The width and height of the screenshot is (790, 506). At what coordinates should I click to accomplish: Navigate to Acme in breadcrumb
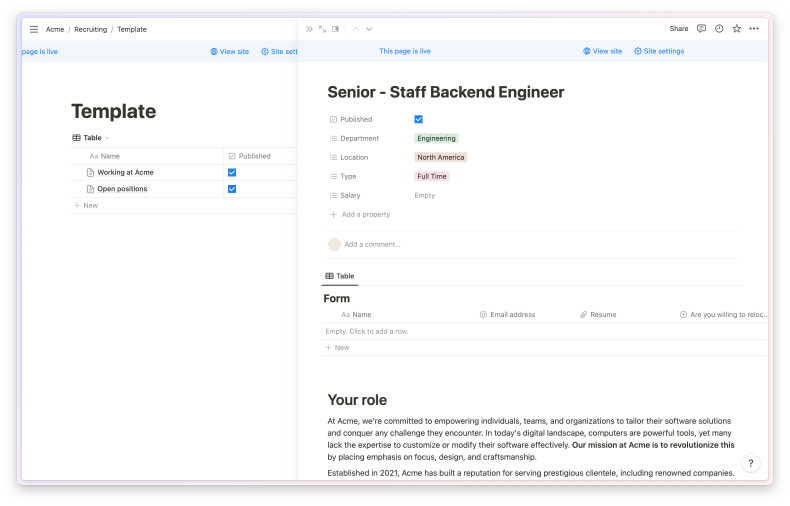coord(55,29)
